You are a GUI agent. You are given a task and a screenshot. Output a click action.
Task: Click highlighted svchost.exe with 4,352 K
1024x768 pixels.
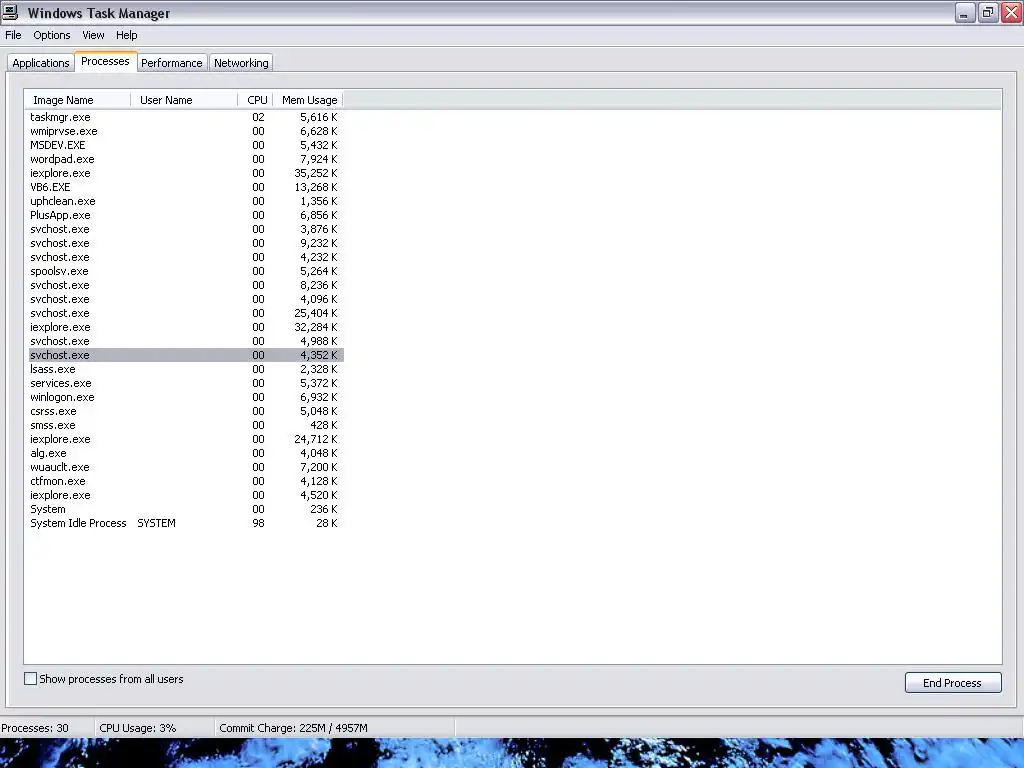click(185, 355)
